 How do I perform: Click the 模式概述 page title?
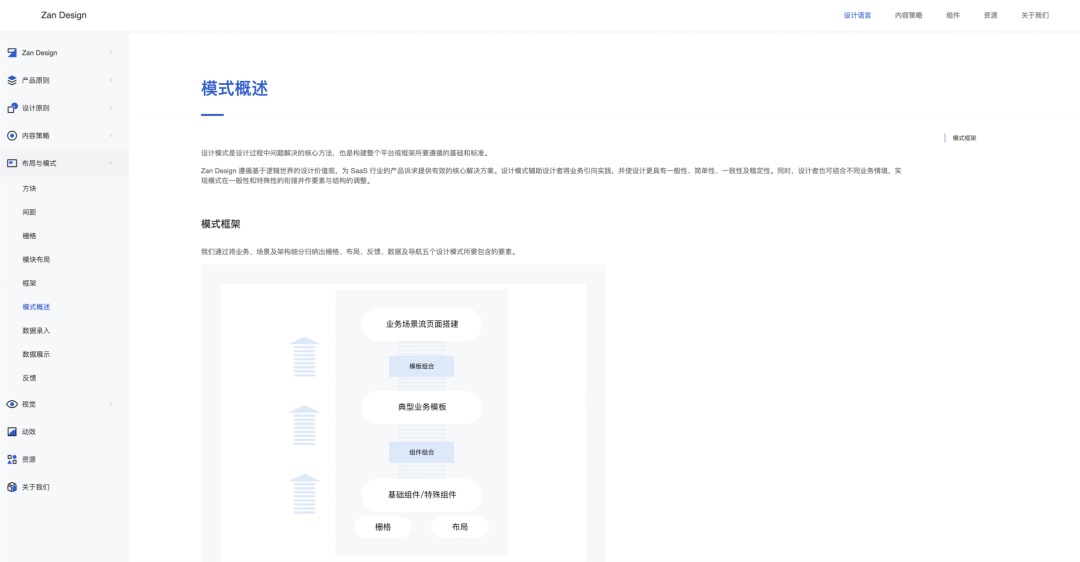tap(234, 88)
